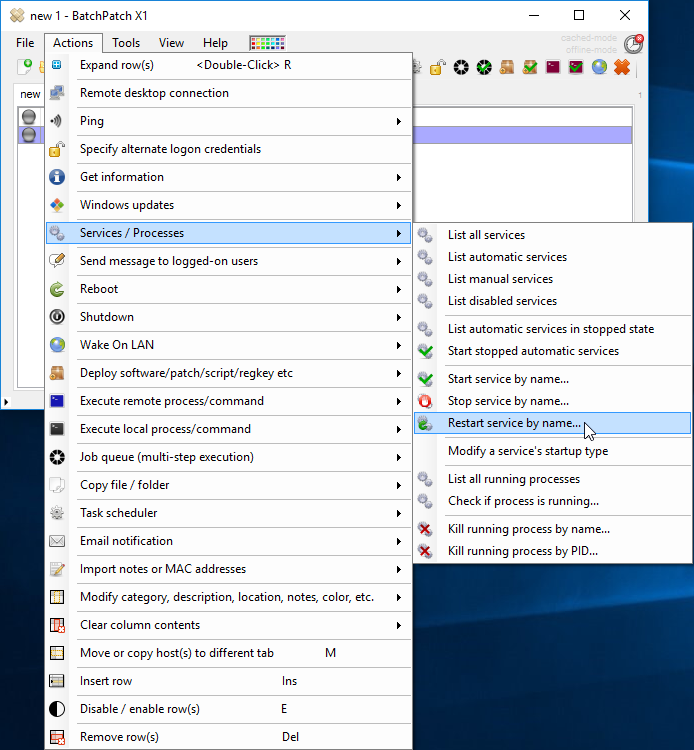Click the black terminal icon for Execute local process
Image resolution: width=694 pixels, height=750 pixels.
57,429
